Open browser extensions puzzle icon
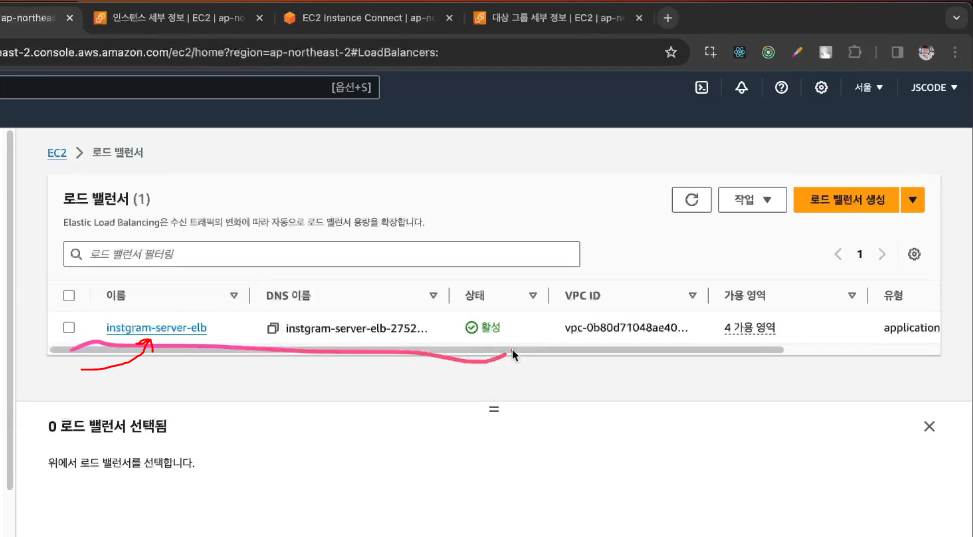This screenshot has height=537, width=973. pos(854,52)
